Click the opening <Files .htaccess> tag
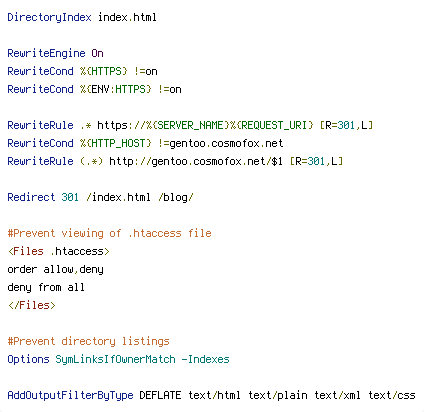Screen dimensions: 424x412 59,251
